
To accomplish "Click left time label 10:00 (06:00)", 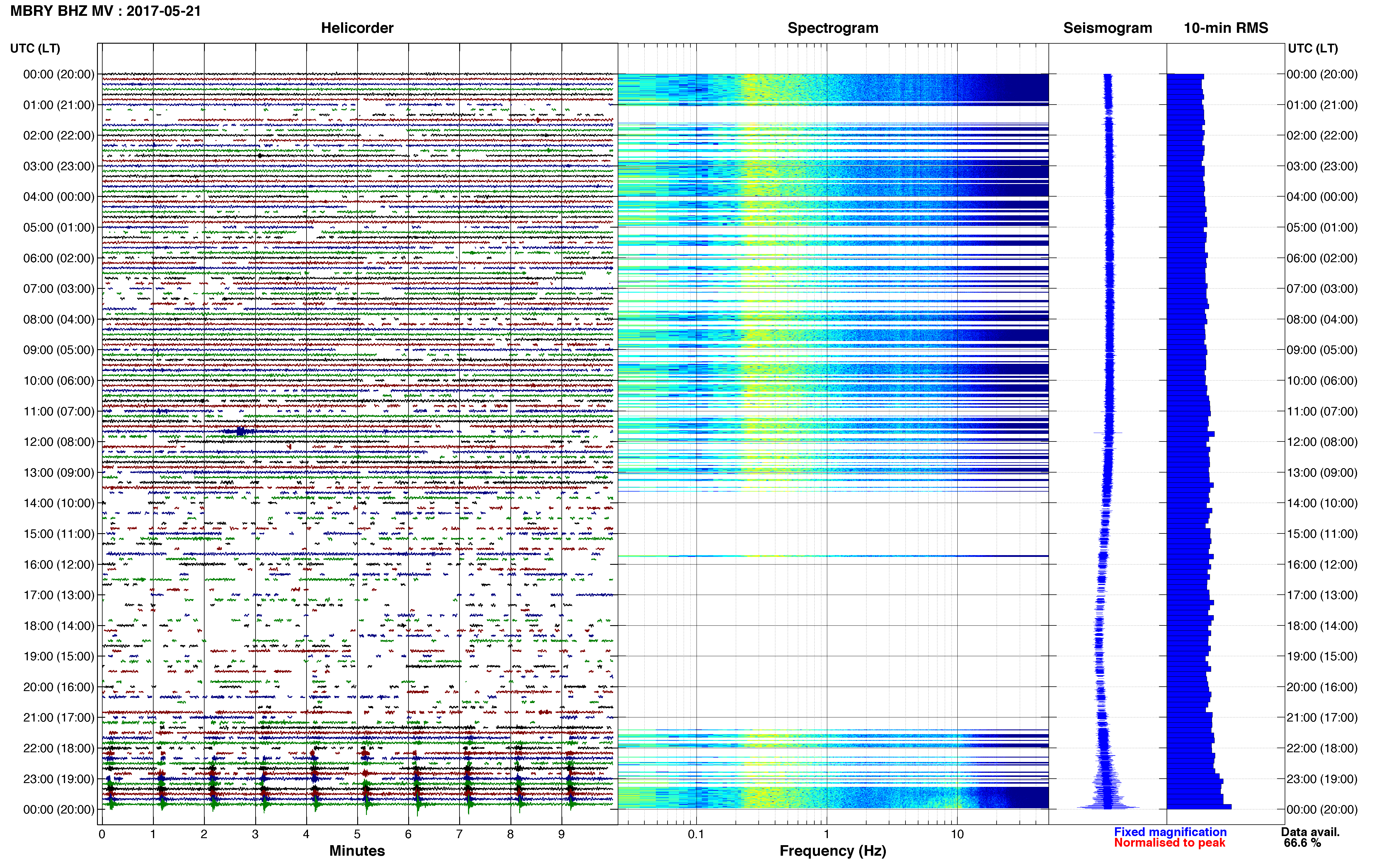I will tap(59, 381).
